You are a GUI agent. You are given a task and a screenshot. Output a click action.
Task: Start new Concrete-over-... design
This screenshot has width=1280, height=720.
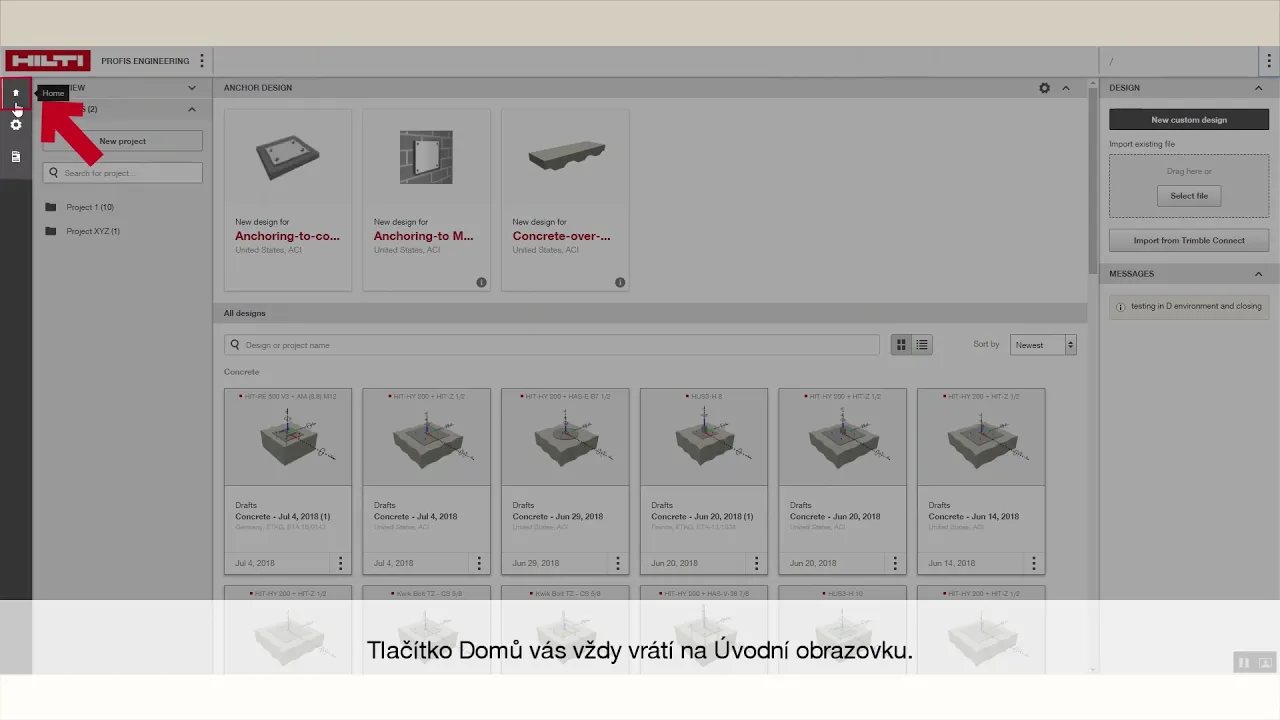tap(565, 200)
